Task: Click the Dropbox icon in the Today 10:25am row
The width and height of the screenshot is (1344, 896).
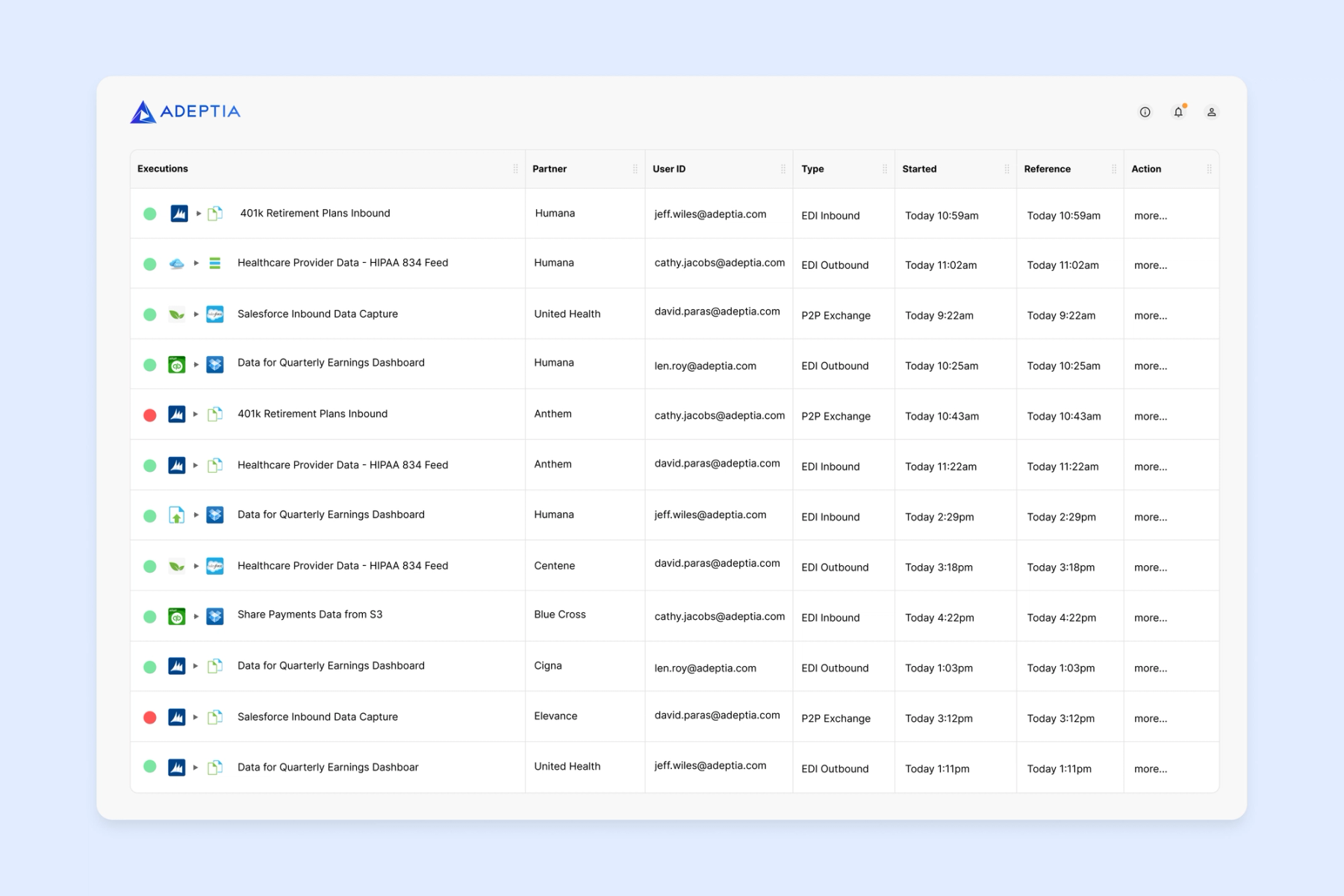Action: click(x=215, y=364)
